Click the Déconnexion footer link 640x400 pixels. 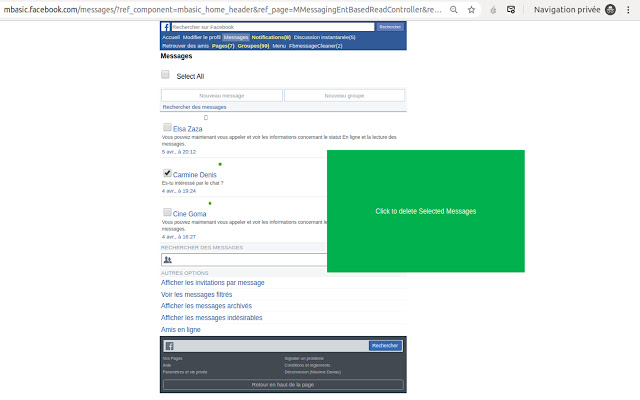tap(313, 372)
